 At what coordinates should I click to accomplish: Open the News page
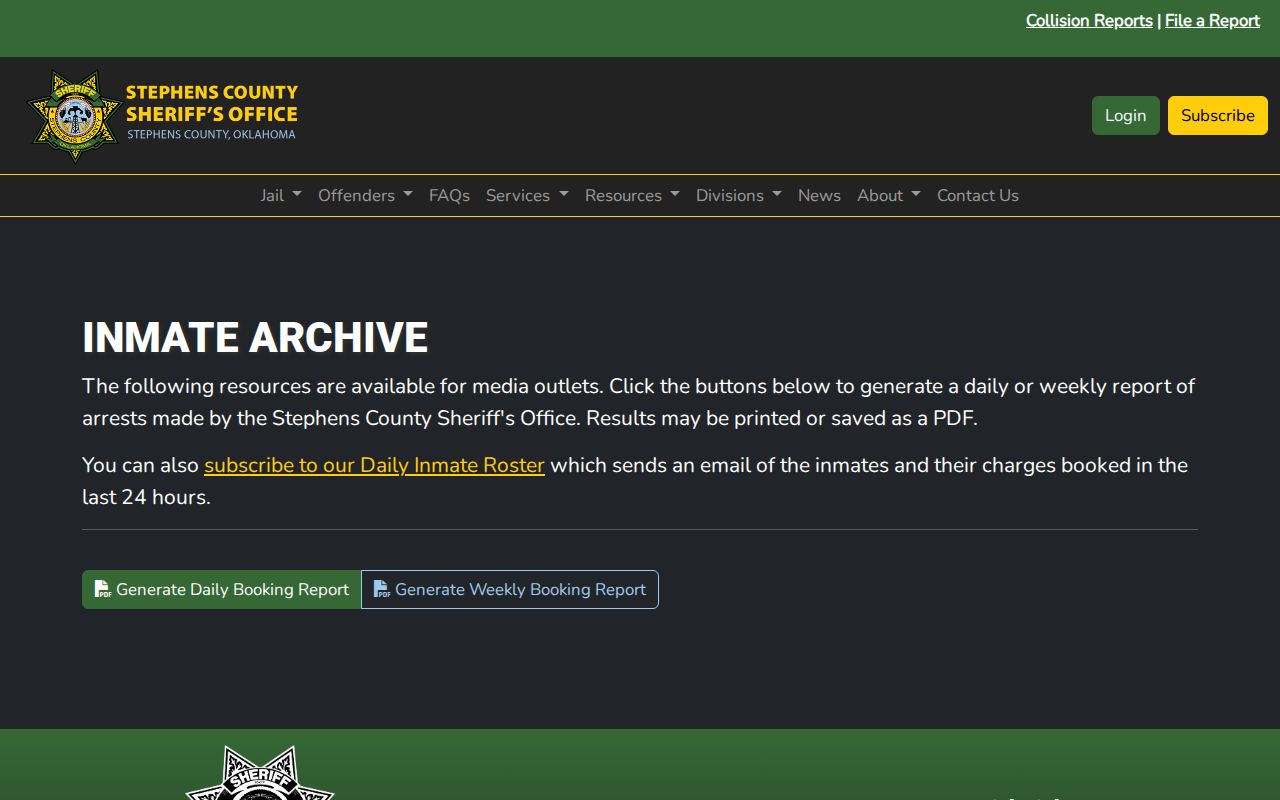819,195
